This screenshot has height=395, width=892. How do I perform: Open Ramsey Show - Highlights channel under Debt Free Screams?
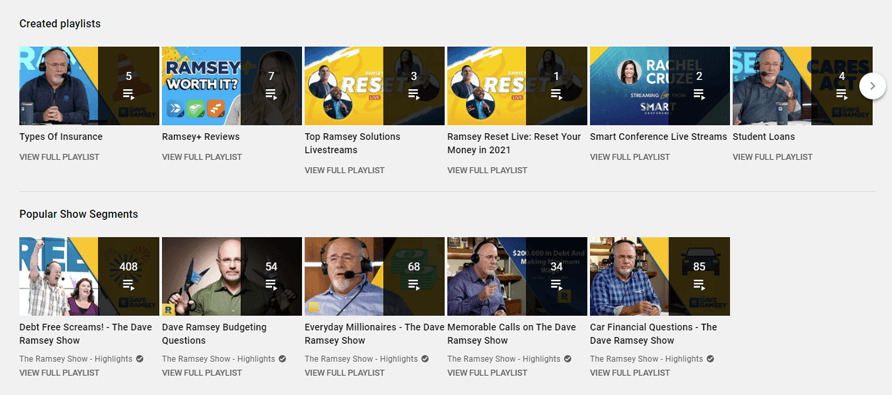(76, 359)
